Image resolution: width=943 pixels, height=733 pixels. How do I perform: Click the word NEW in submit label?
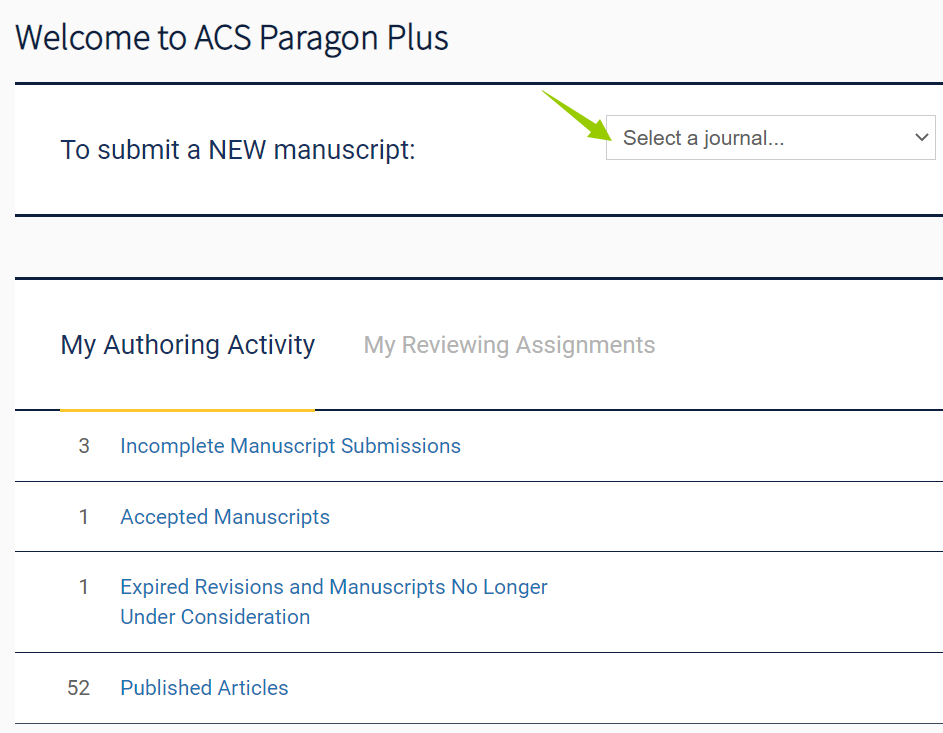237,150
